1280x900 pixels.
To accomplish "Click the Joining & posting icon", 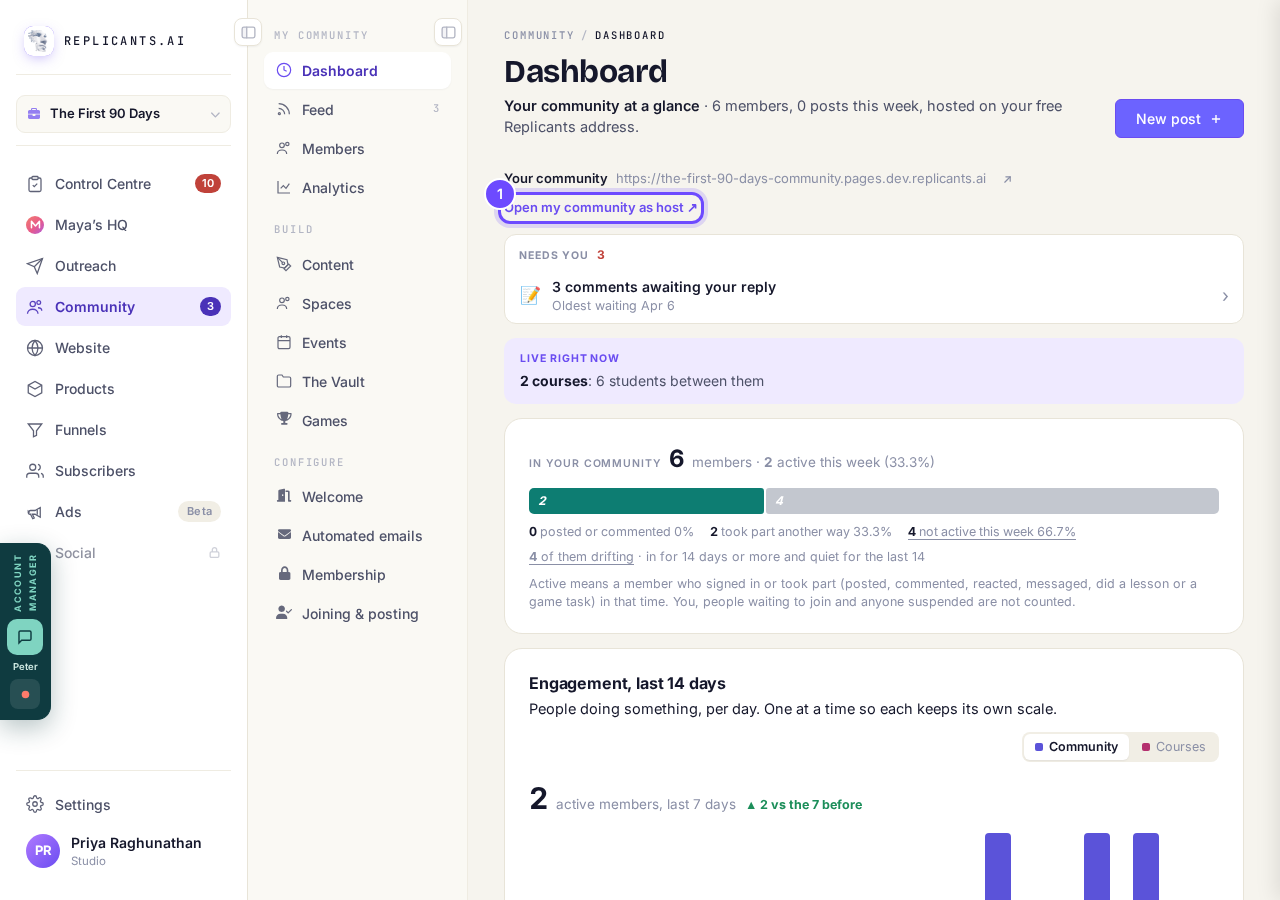I will pos(284,613).
